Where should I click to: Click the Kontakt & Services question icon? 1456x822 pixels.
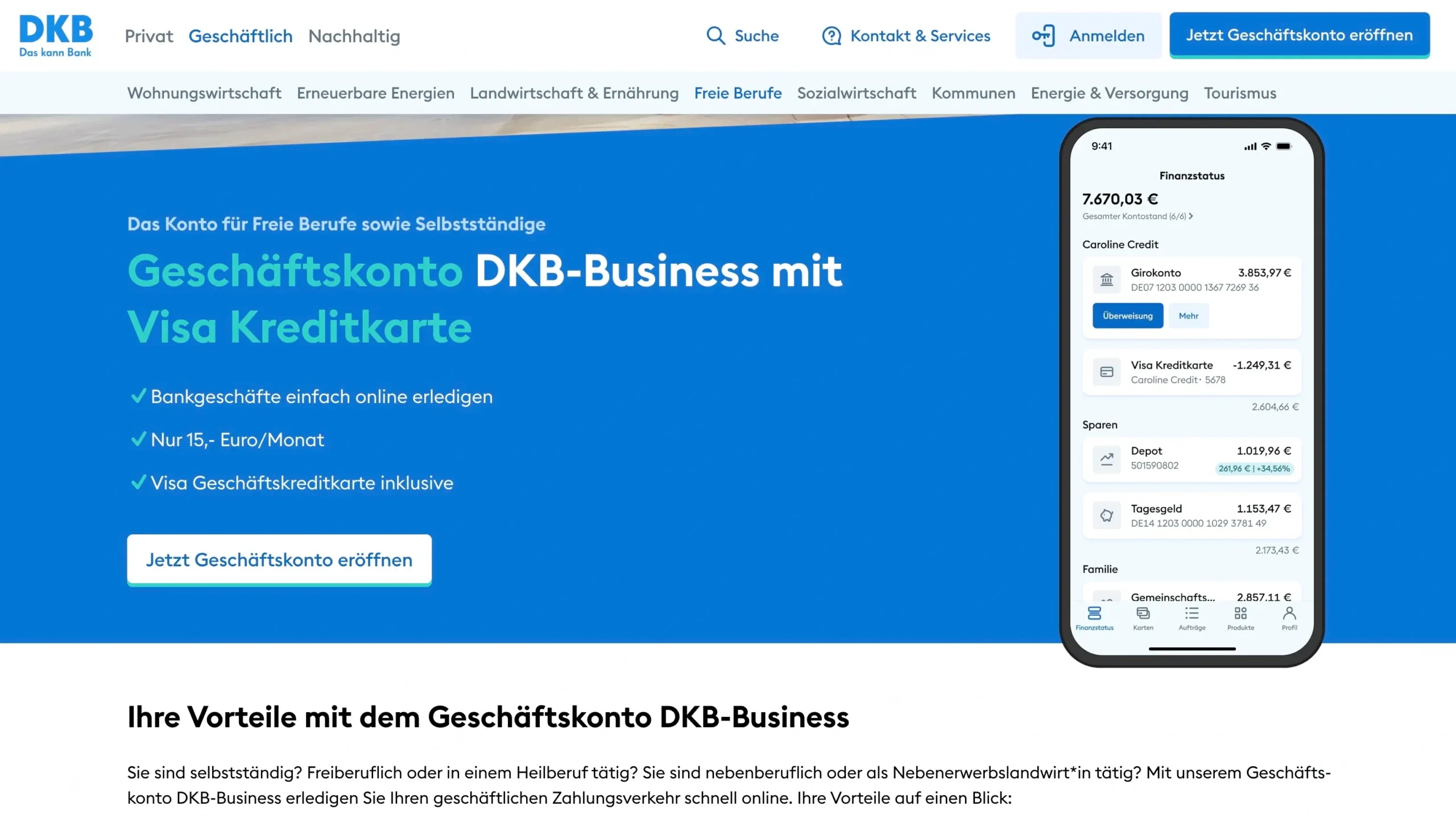[832, 36]
